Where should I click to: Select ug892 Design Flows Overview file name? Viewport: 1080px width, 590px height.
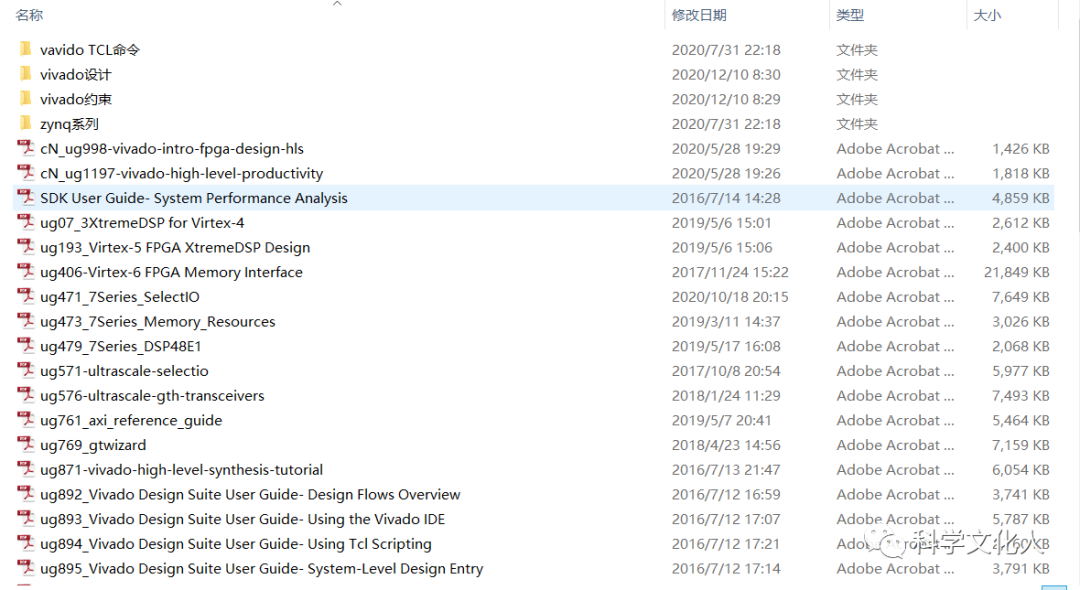point(250,494)
